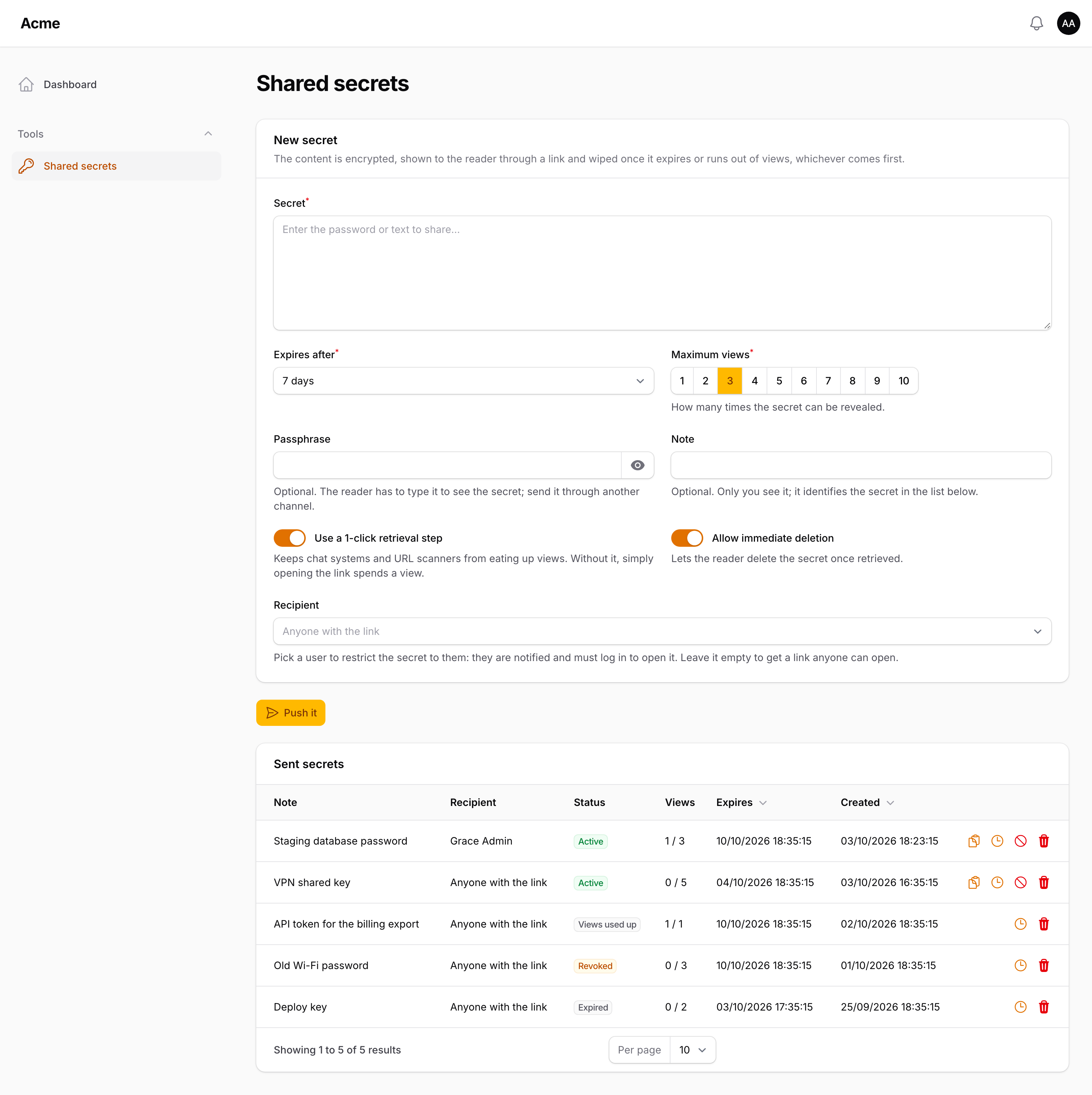Viewport: 1092px width, 1095px height.
Task: Set maximum views to 10
Action: (904, 381)
